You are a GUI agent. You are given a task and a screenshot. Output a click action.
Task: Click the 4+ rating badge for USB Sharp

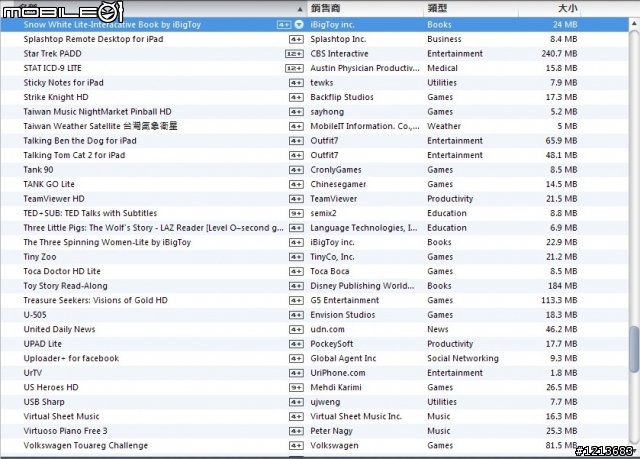coord(296,402)
